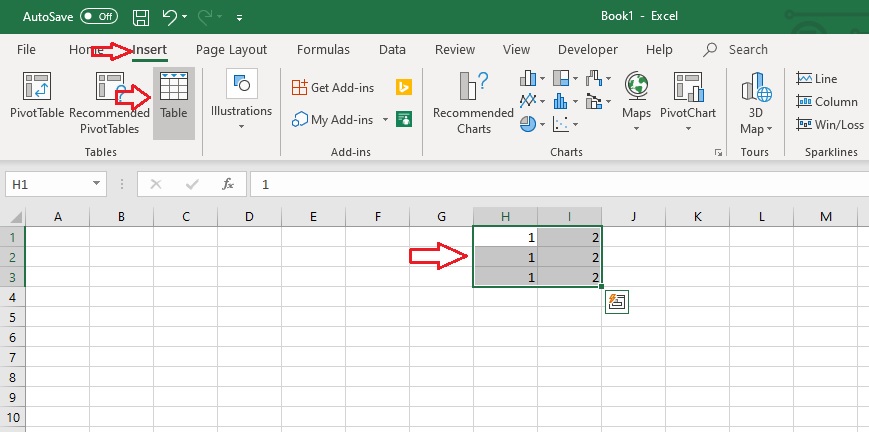Insert a Win/Loss sparkline

(x=830, y=124)
